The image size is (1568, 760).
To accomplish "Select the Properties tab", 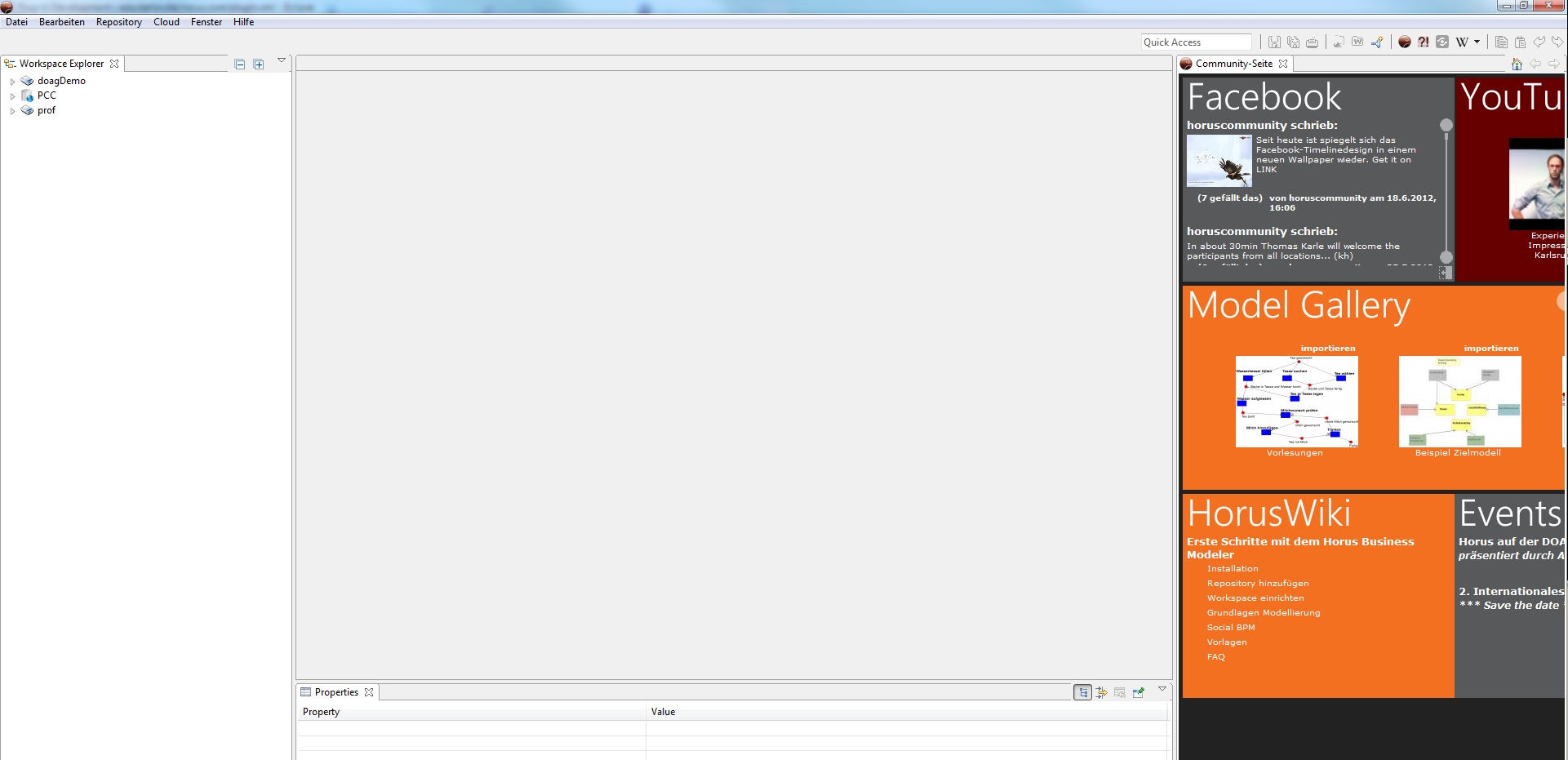I will (x=336, y=692).
